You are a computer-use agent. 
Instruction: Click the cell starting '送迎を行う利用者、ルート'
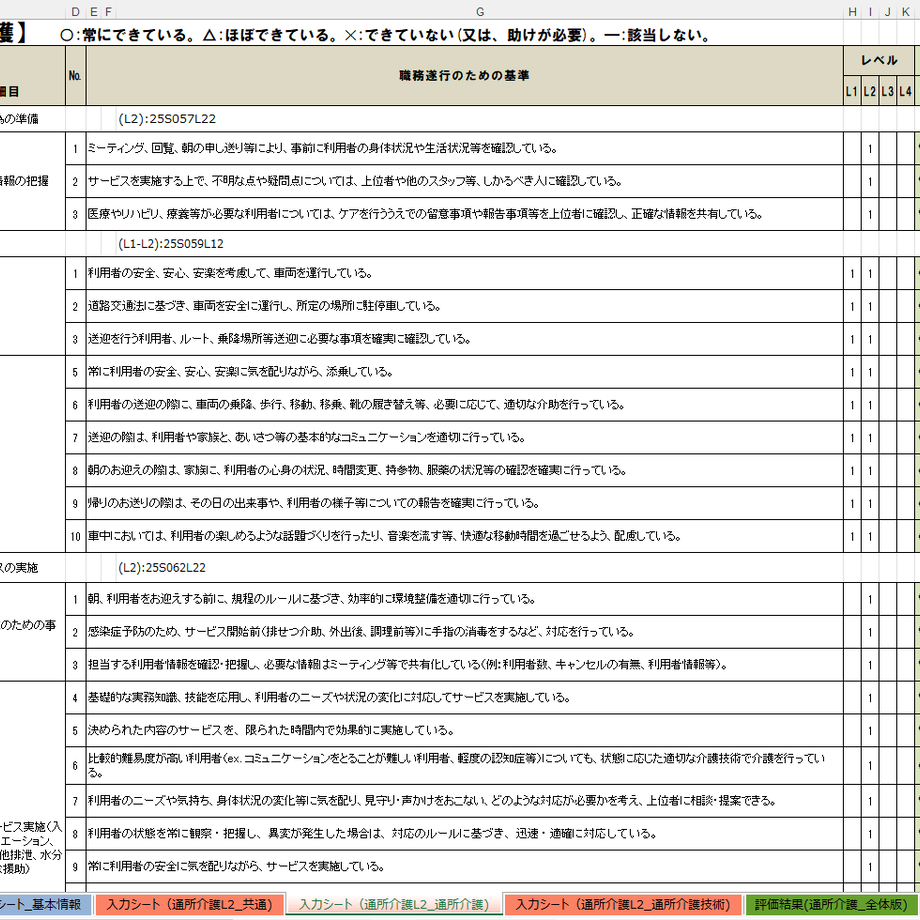click(x=465, y=339)
